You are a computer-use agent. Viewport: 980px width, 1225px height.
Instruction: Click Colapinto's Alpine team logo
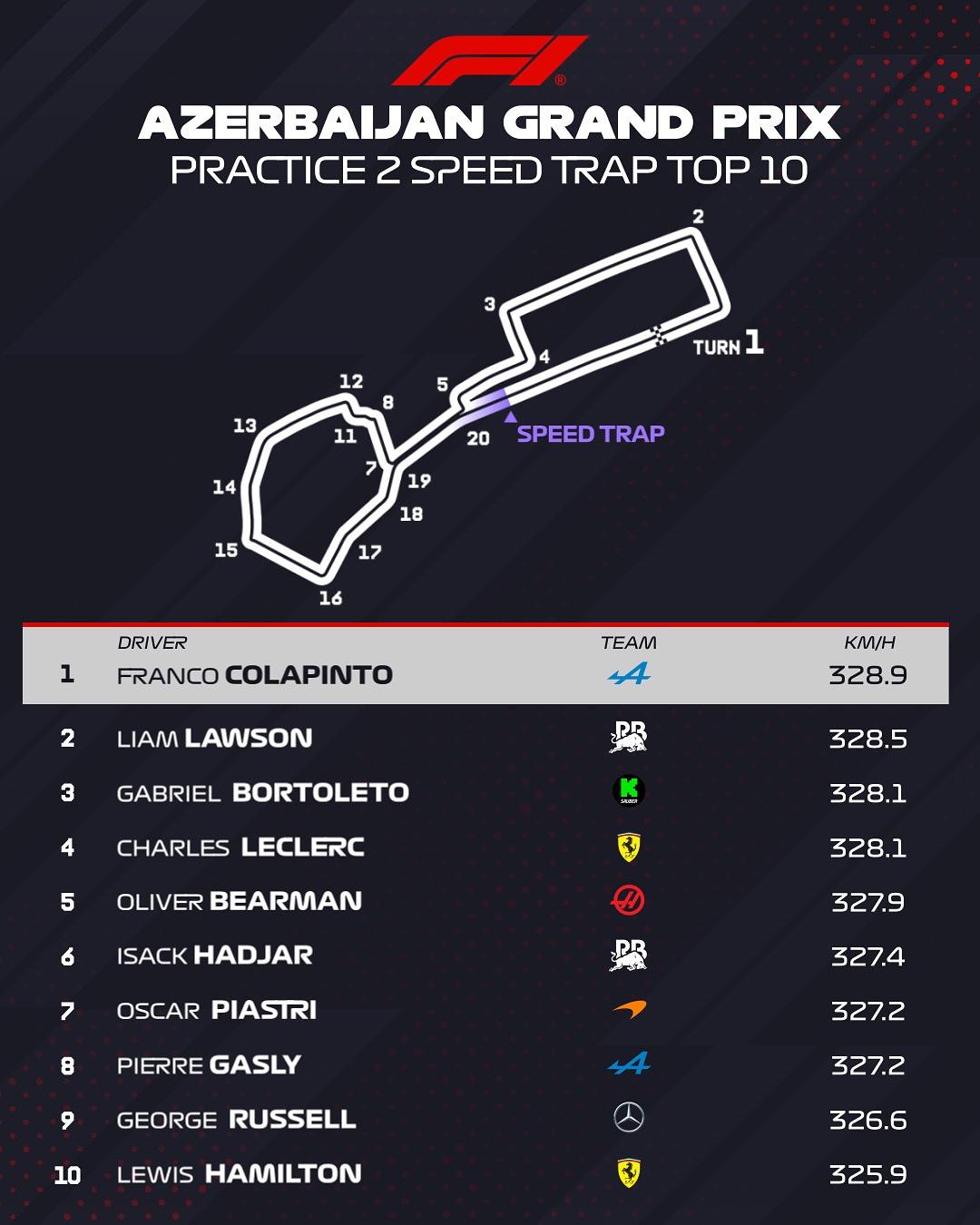click(x=629, y=674)
